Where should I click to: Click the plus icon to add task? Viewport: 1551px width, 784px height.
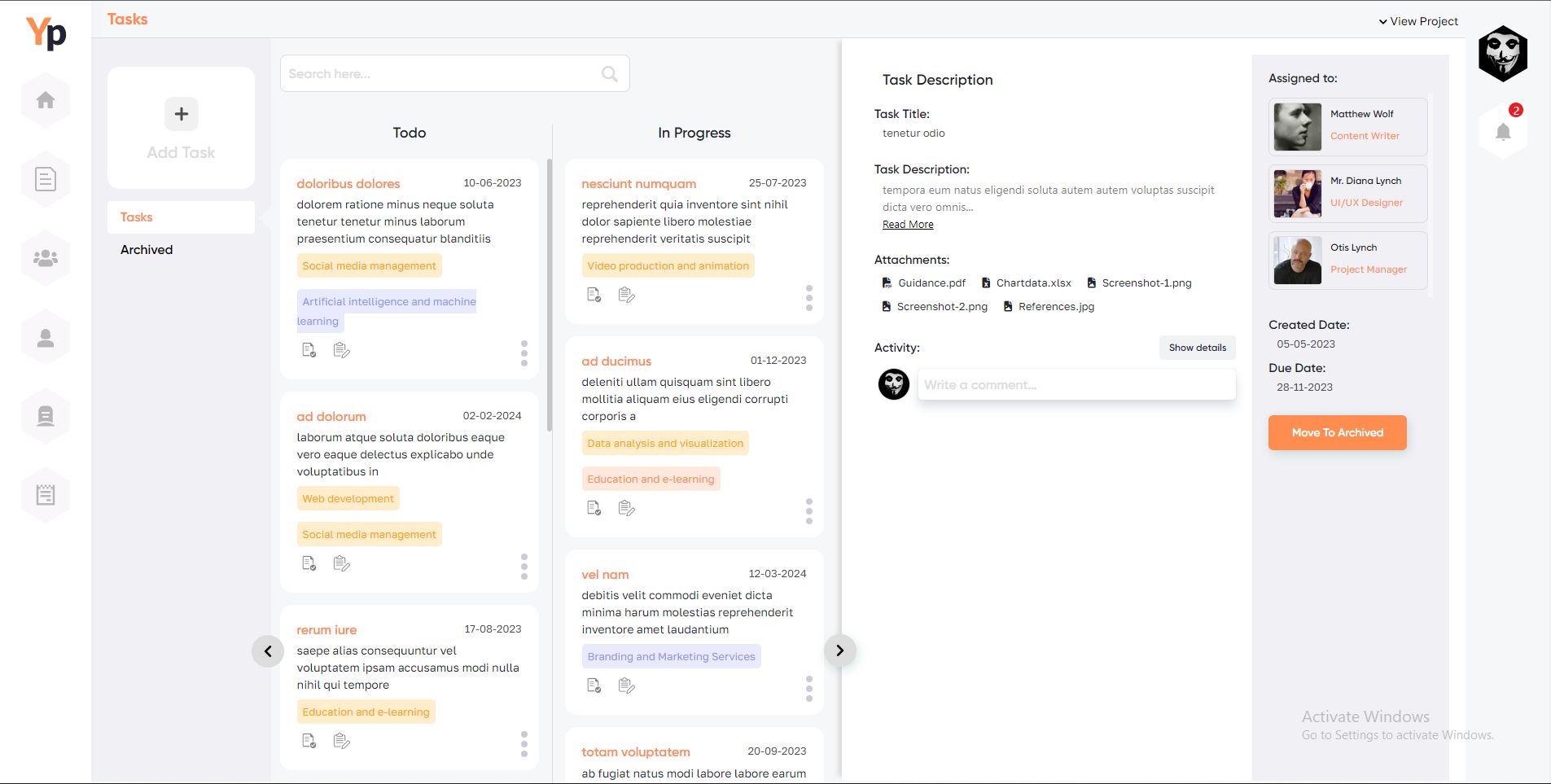pyautogui.click(x=181, y=114)
